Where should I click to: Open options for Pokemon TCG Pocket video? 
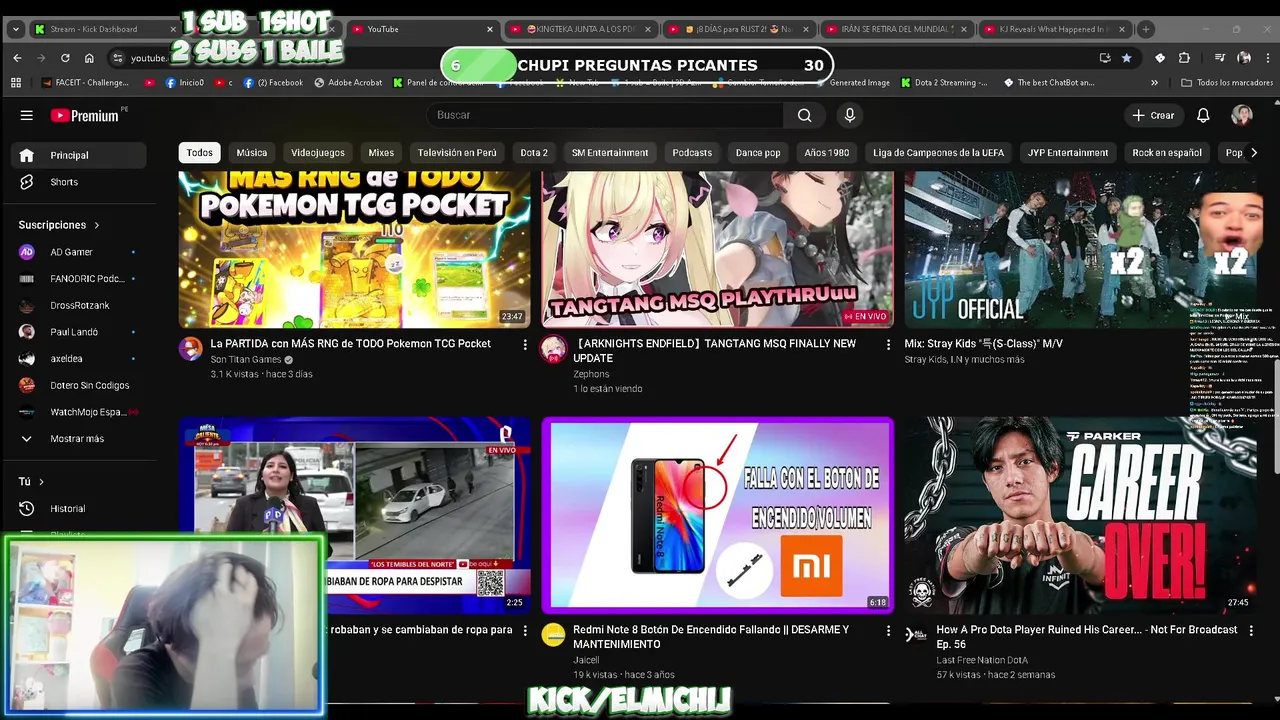click(525, 344)
